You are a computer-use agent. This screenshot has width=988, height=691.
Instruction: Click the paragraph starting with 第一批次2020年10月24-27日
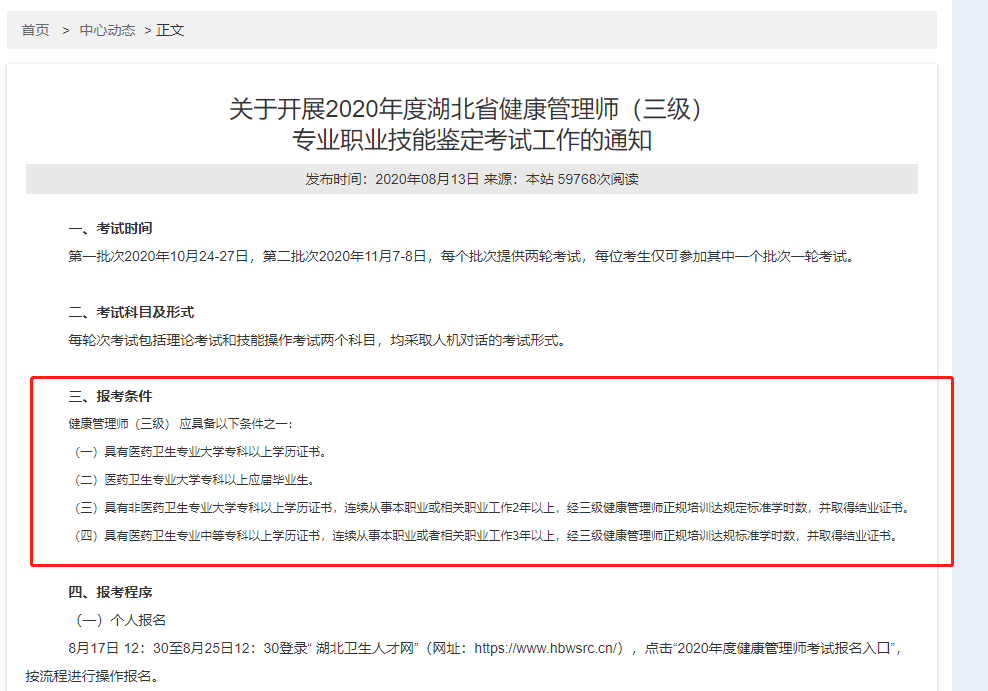[461, 256]
